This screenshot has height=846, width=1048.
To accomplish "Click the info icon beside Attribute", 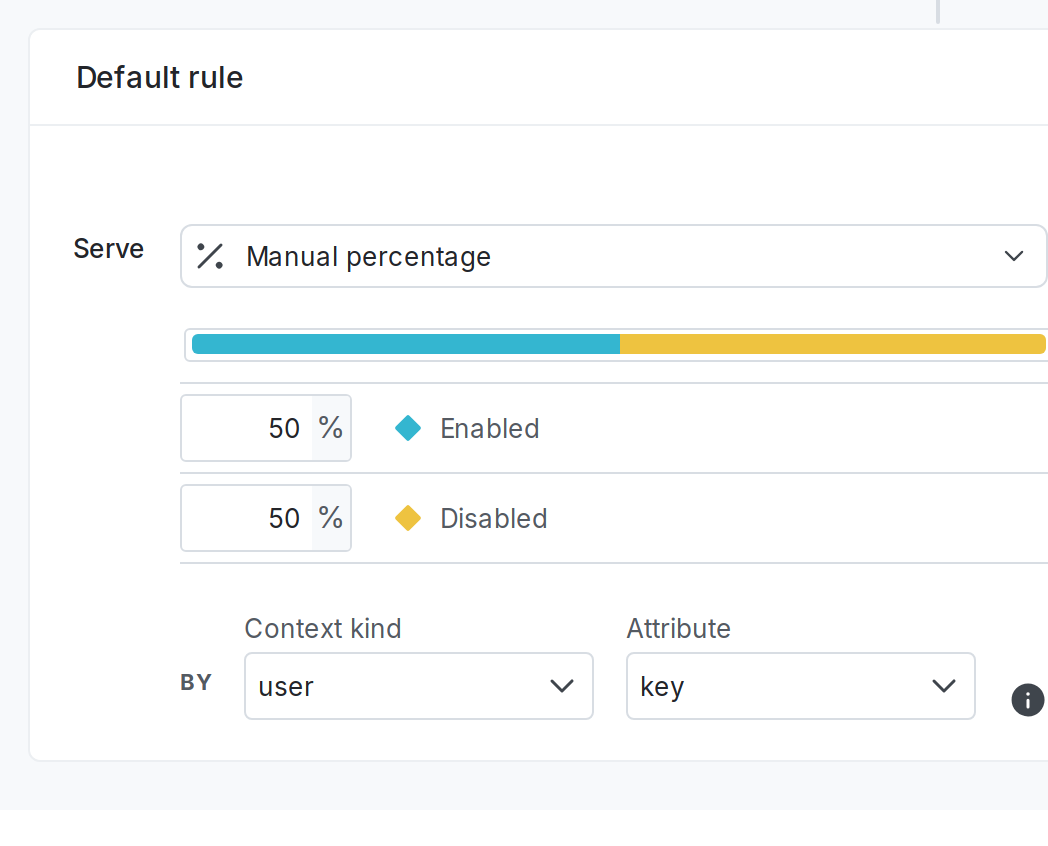I will (1028, 700).
